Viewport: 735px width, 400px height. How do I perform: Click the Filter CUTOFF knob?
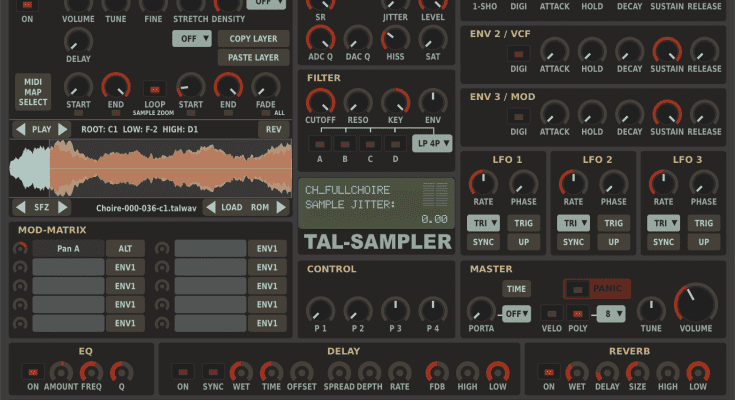pos(320,101)
